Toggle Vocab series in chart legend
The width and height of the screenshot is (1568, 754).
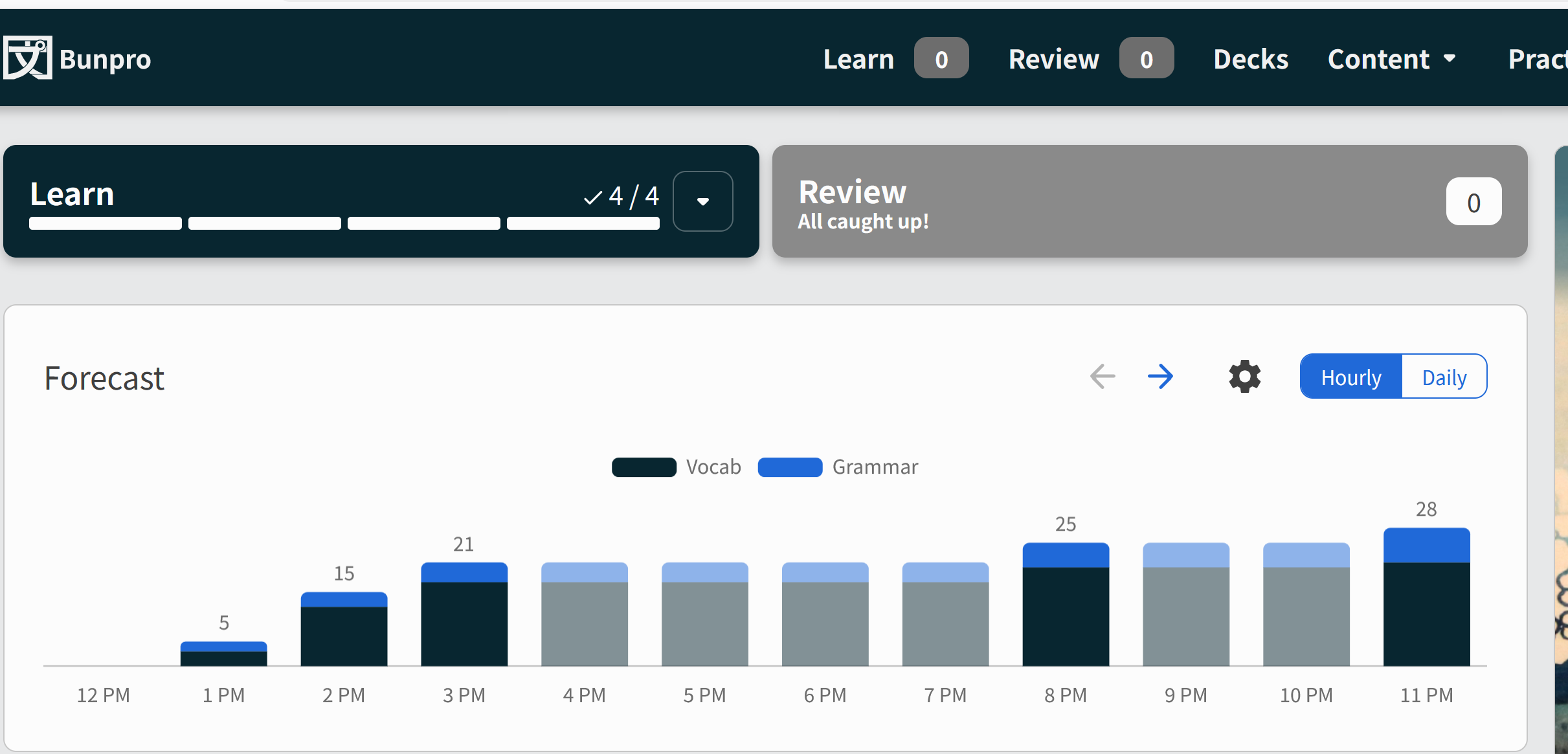pos(644,467)
